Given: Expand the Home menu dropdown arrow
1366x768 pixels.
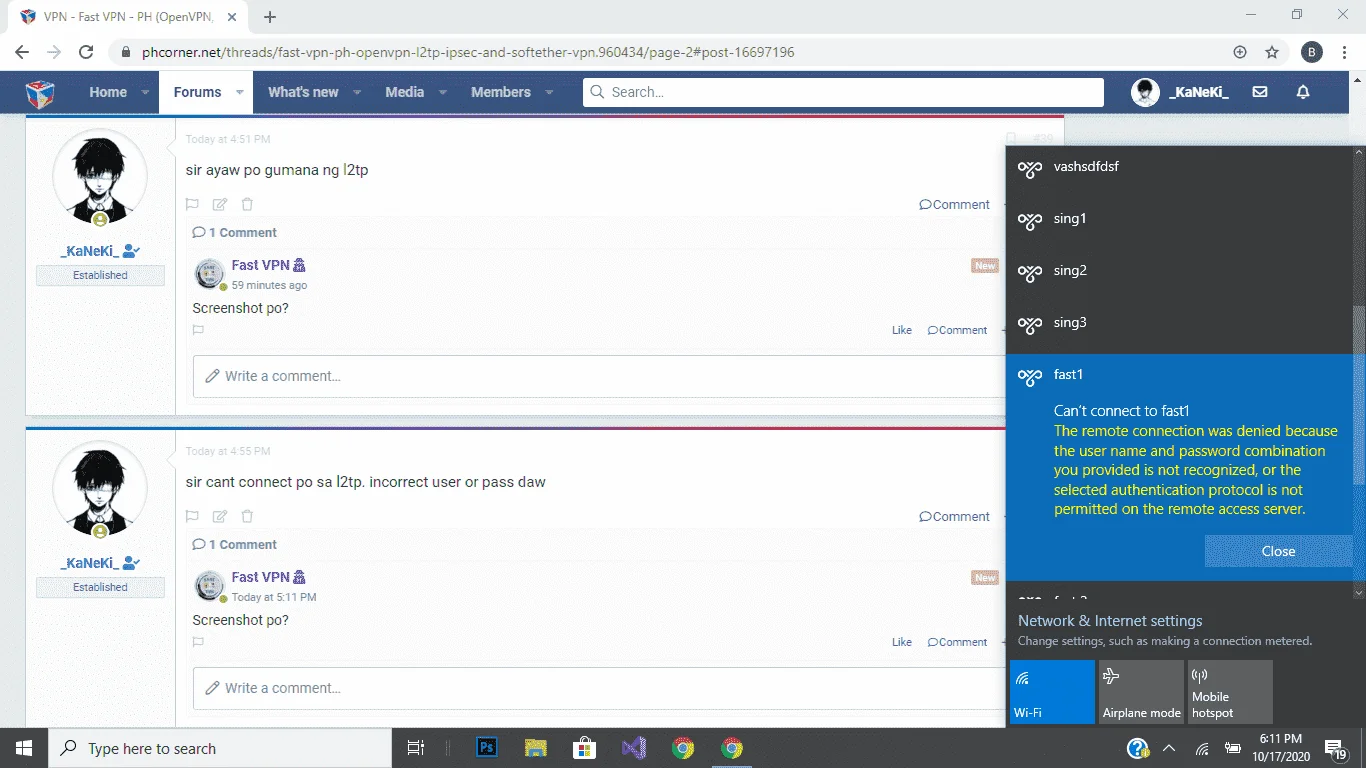Looking at the screenshot, I should tap(145, 92).
